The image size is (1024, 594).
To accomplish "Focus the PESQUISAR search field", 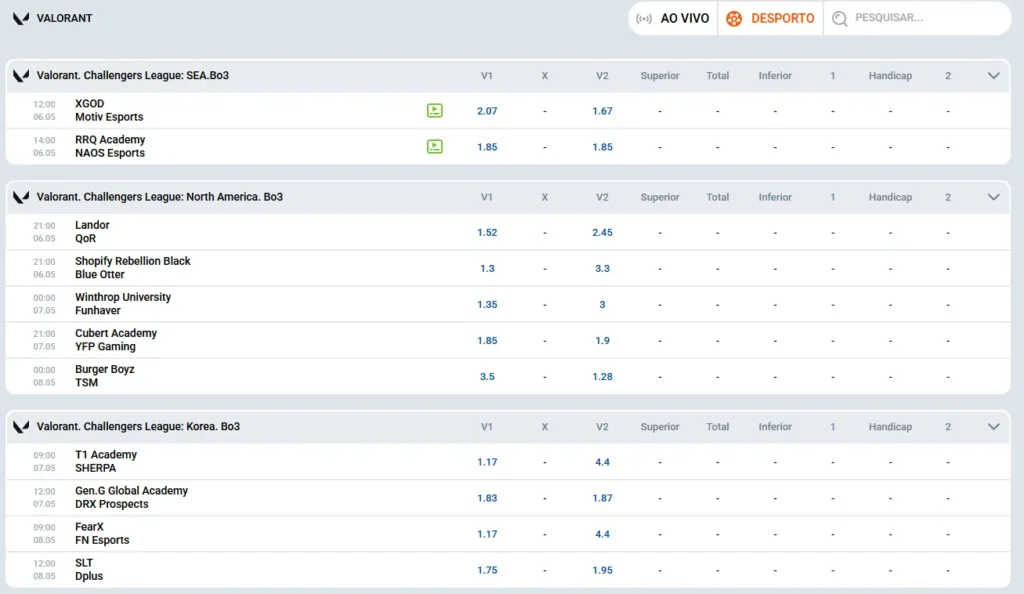I will [917, 18].
